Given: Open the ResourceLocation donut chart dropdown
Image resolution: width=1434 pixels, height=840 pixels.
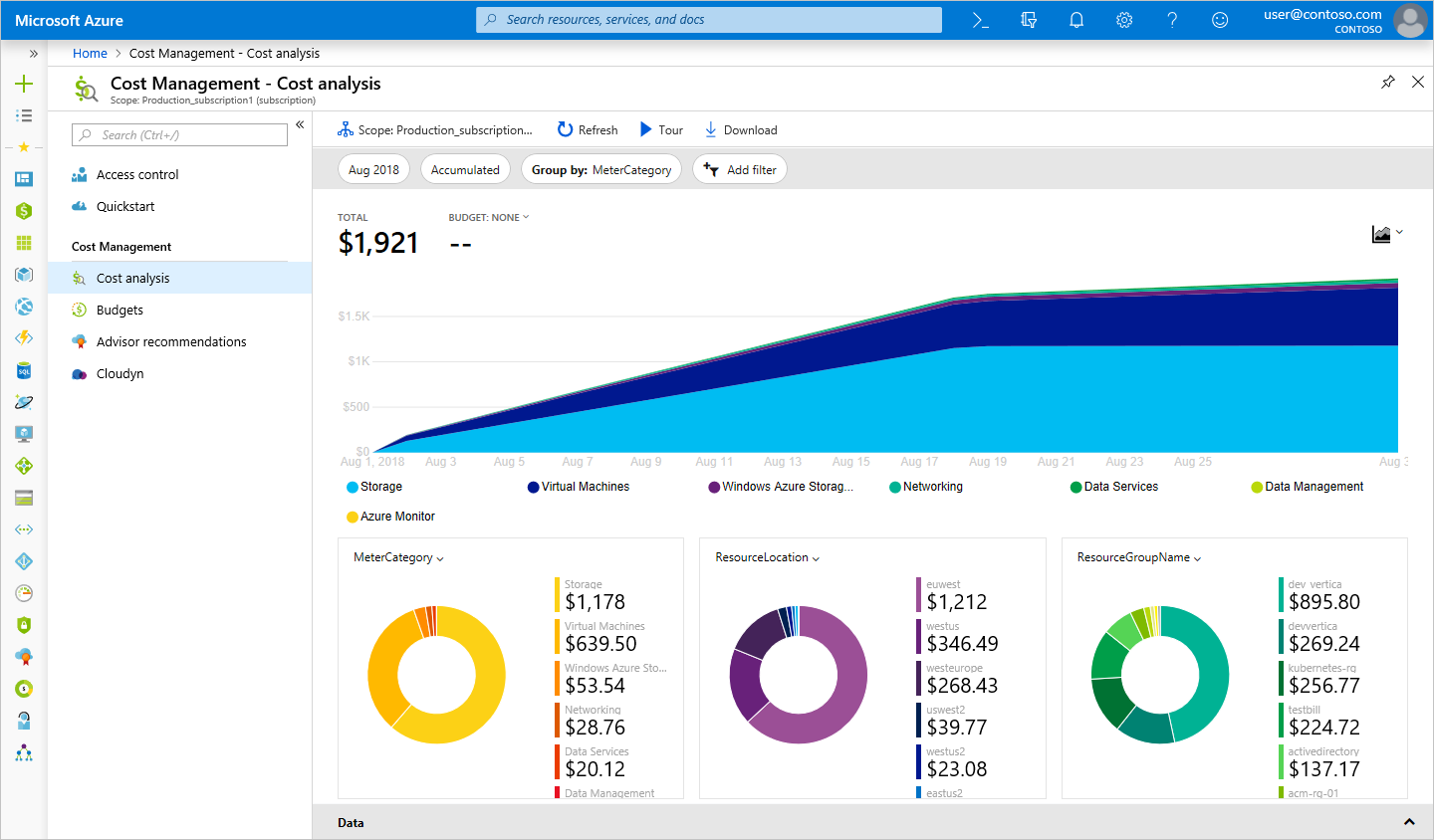Looking at the screenshot, I should 767,557.
